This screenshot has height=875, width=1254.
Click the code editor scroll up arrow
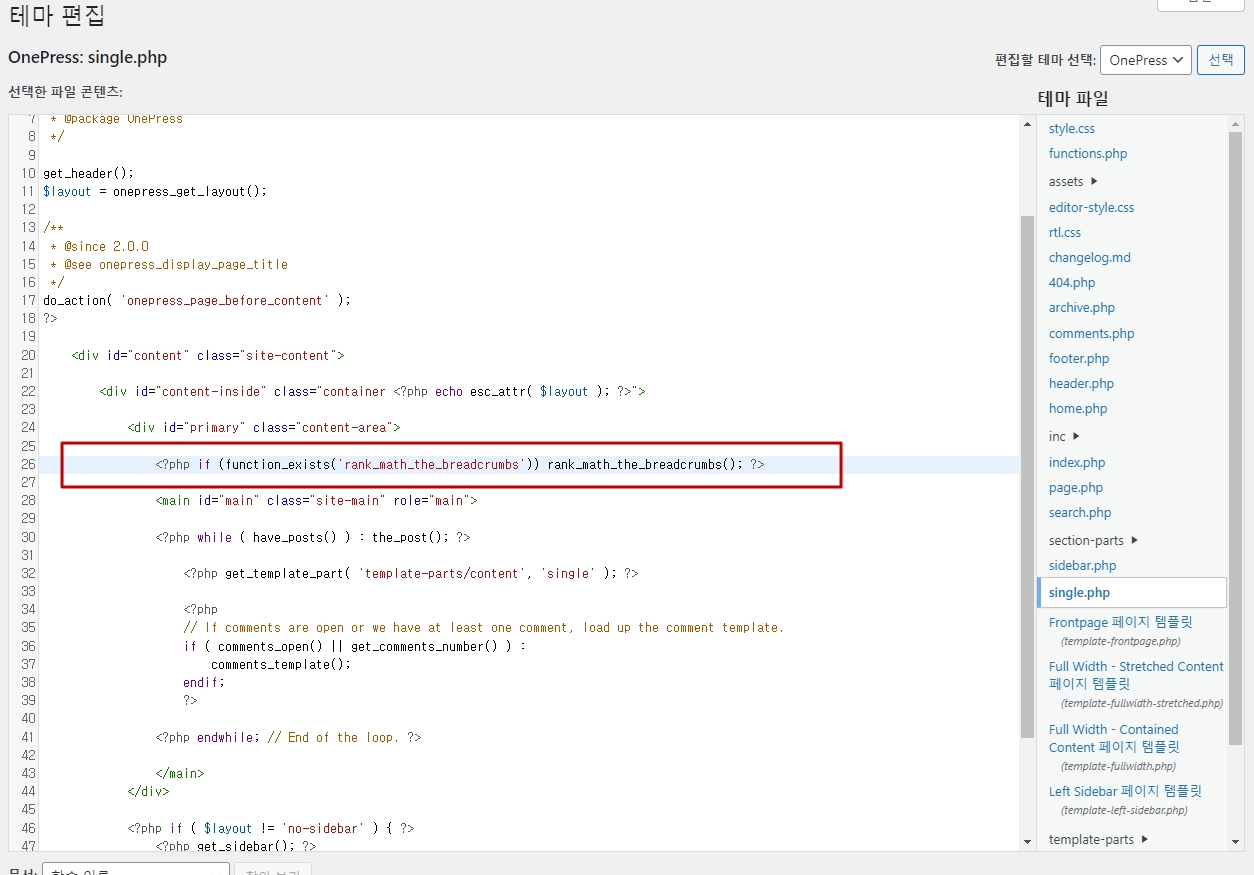(1027, 124)
